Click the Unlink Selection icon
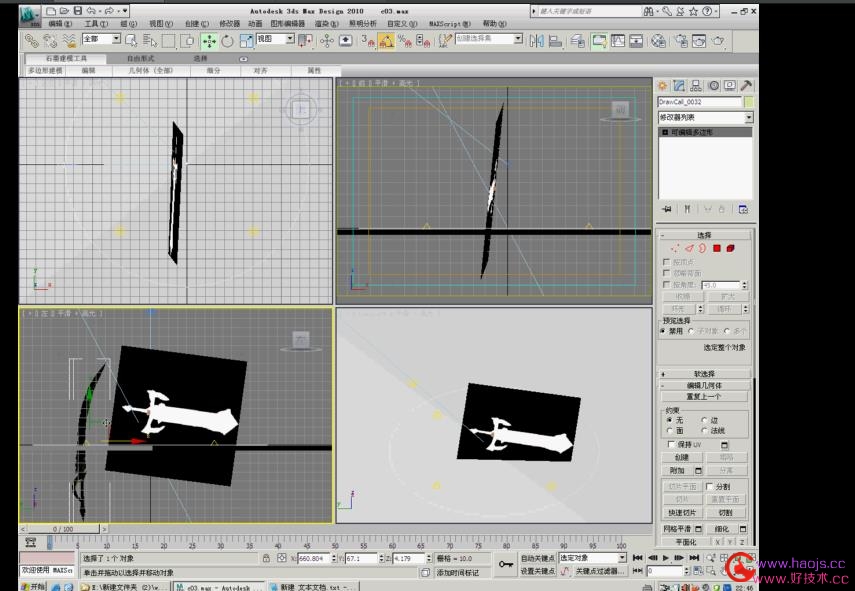 point(50,41)
